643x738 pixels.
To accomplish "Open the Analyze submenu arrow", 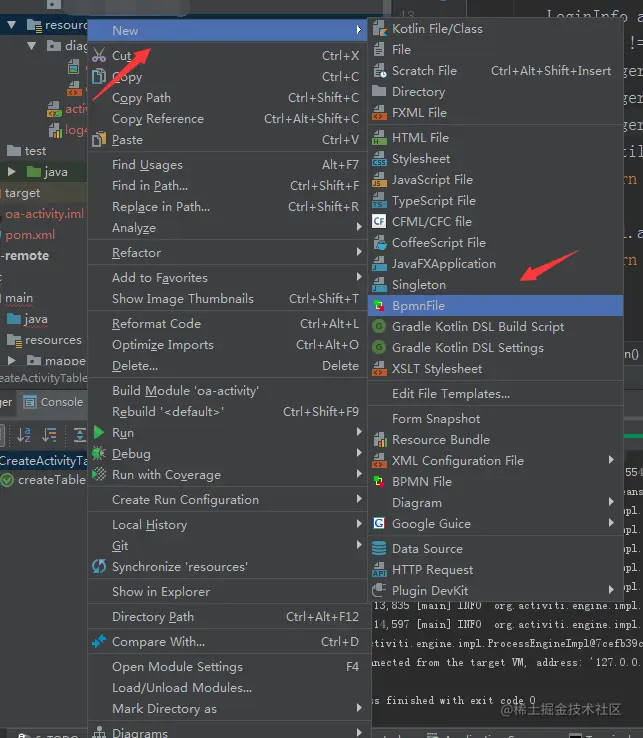I will (359, 227).
